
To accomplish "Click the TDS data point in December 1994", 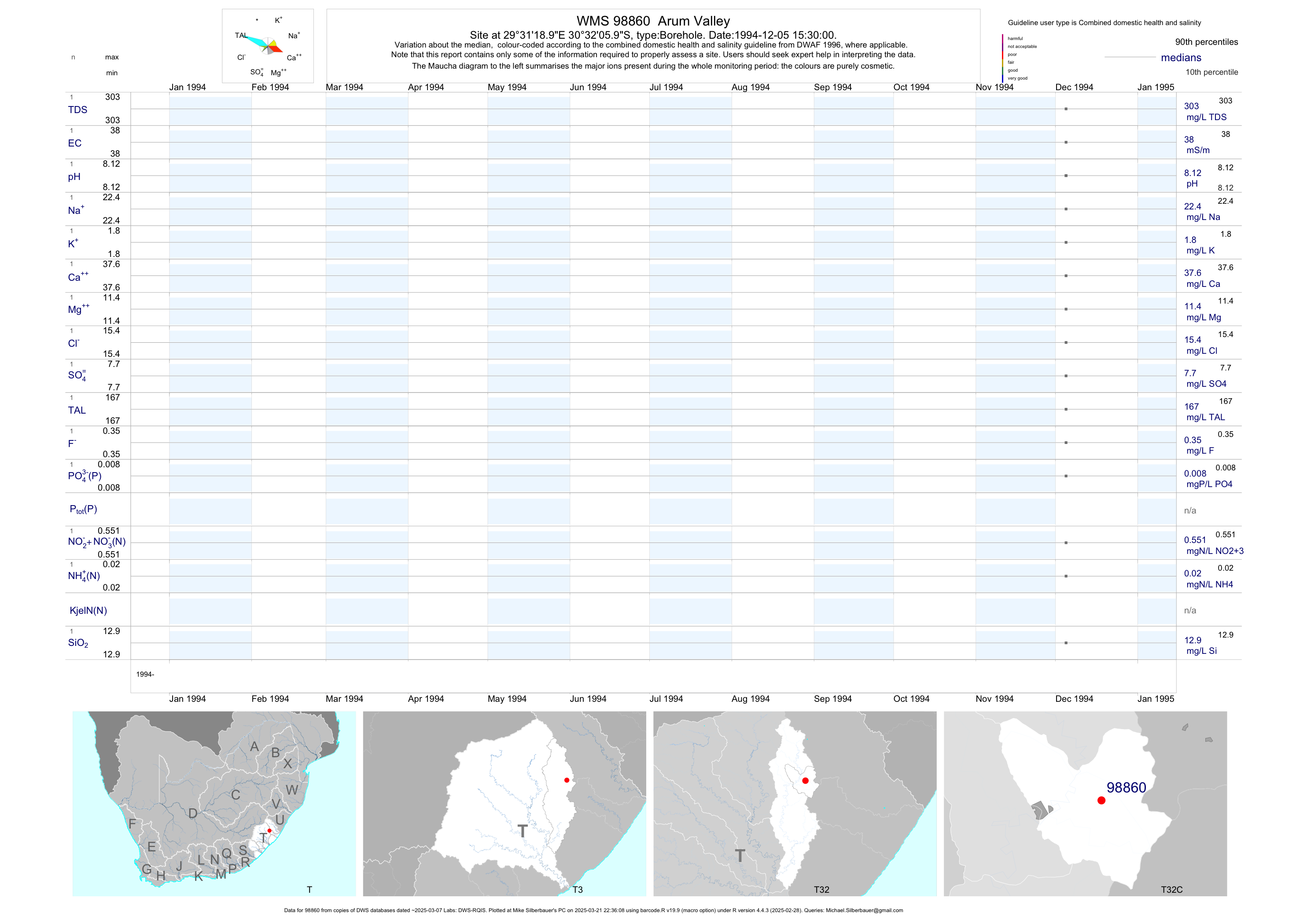I will 1066,109.
